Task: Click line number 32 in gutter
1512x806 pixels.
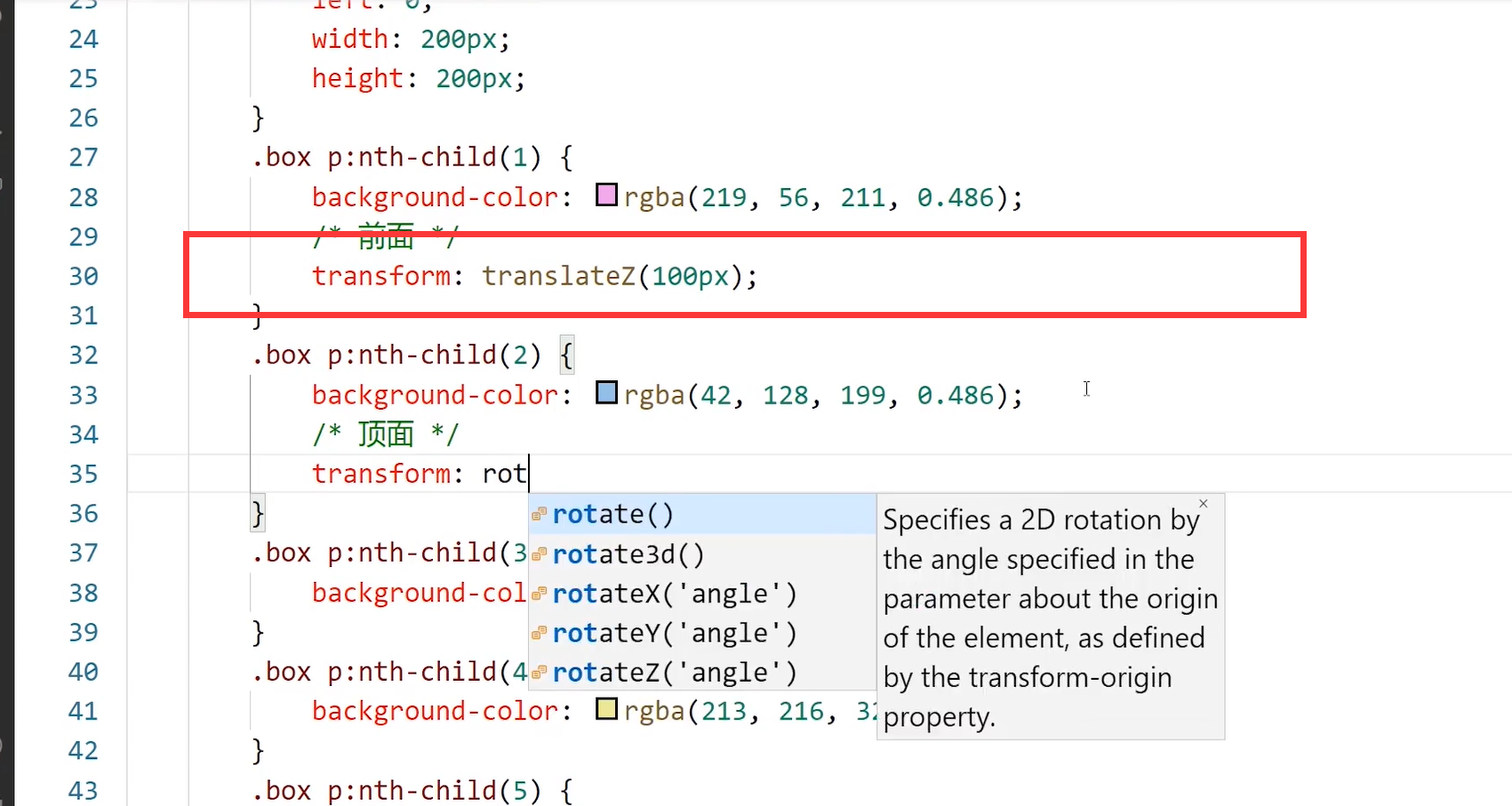Action: tap(84, 355)
